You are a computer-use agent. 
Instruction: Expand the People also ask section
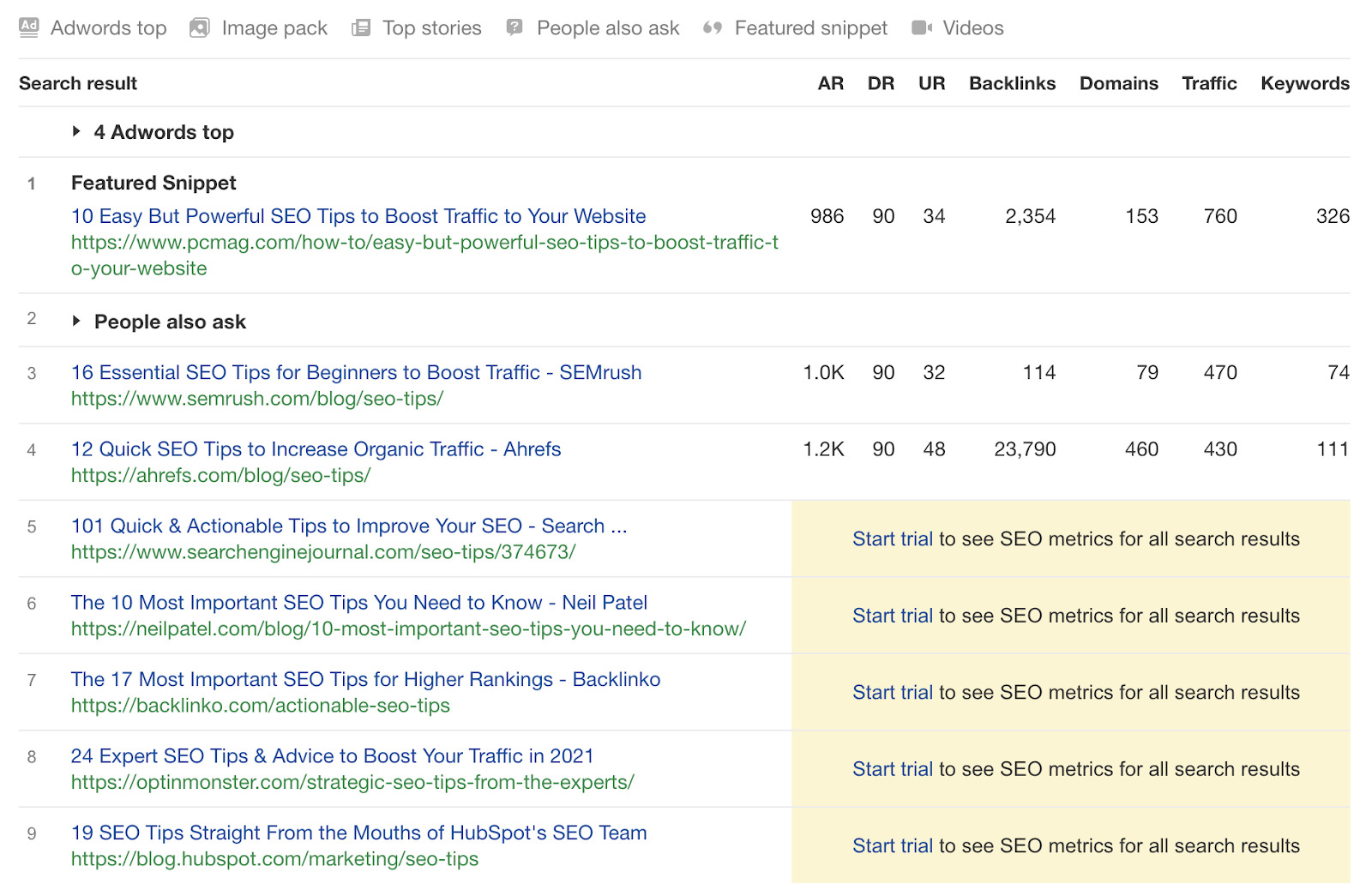tap(76, 322)
